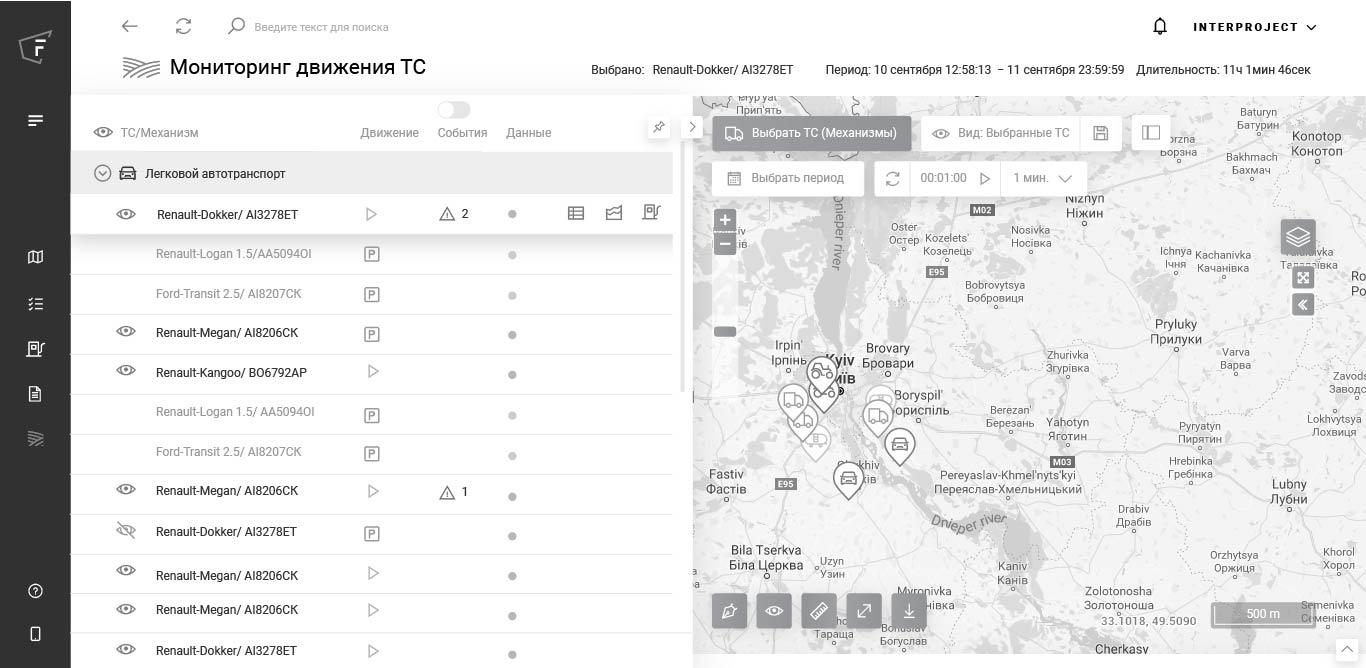Select the ruler measurement tool on map

[819, 611]
